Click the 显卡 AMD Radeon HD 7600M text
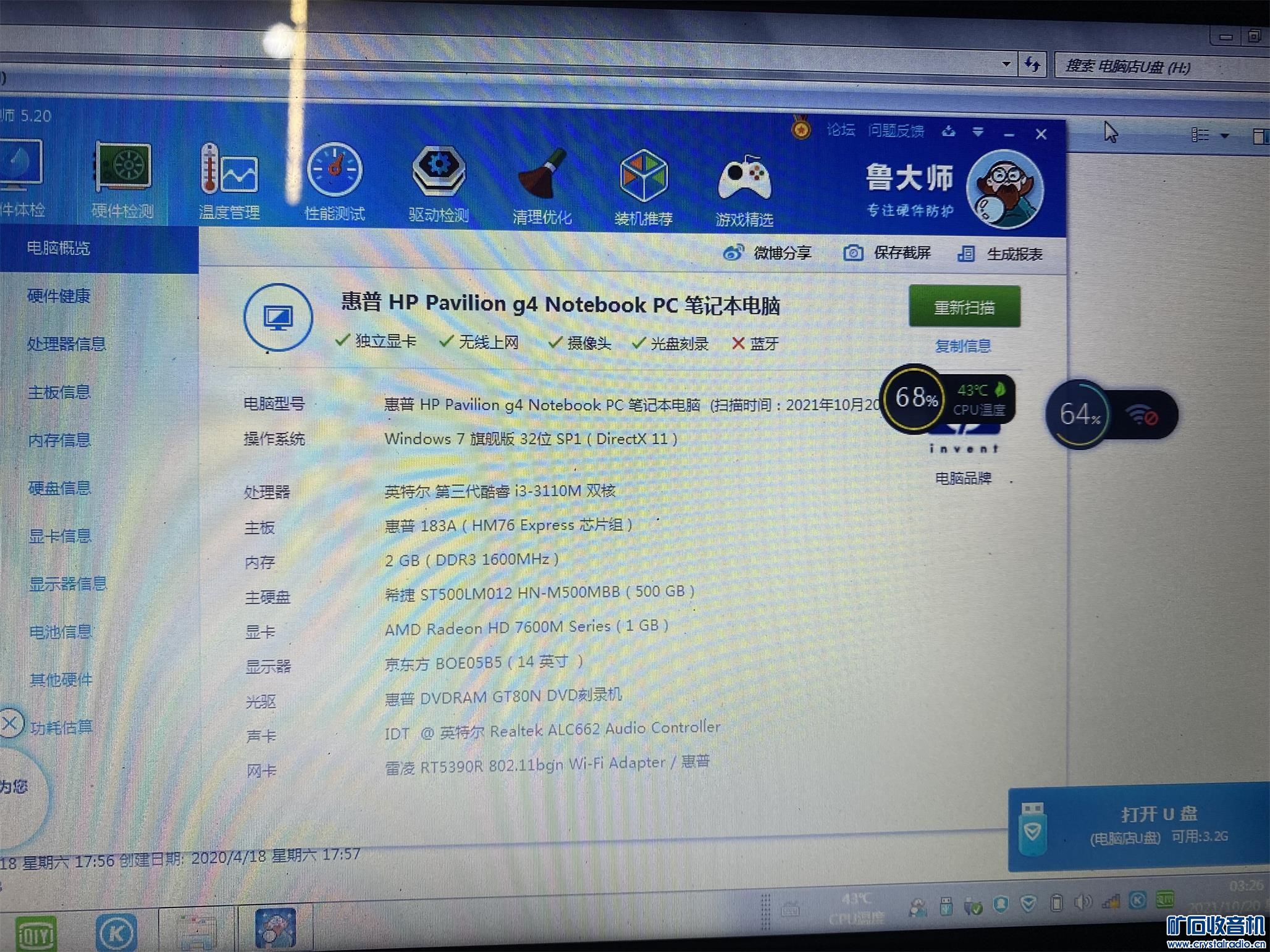The height and width of the screenshot is (952, 1270). click(527, 627)
